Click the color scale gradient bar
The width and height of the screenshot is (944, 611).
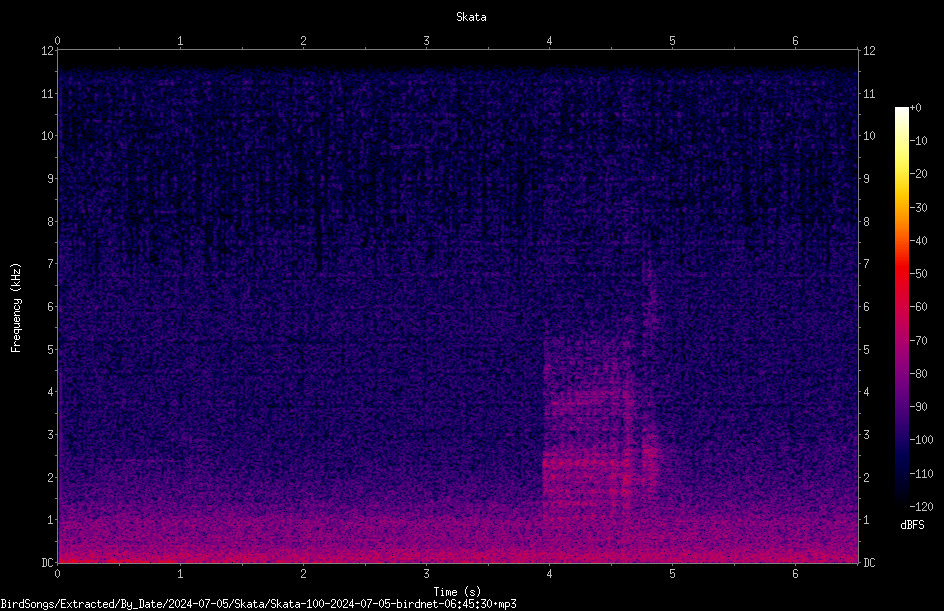(x=901, y=307)
